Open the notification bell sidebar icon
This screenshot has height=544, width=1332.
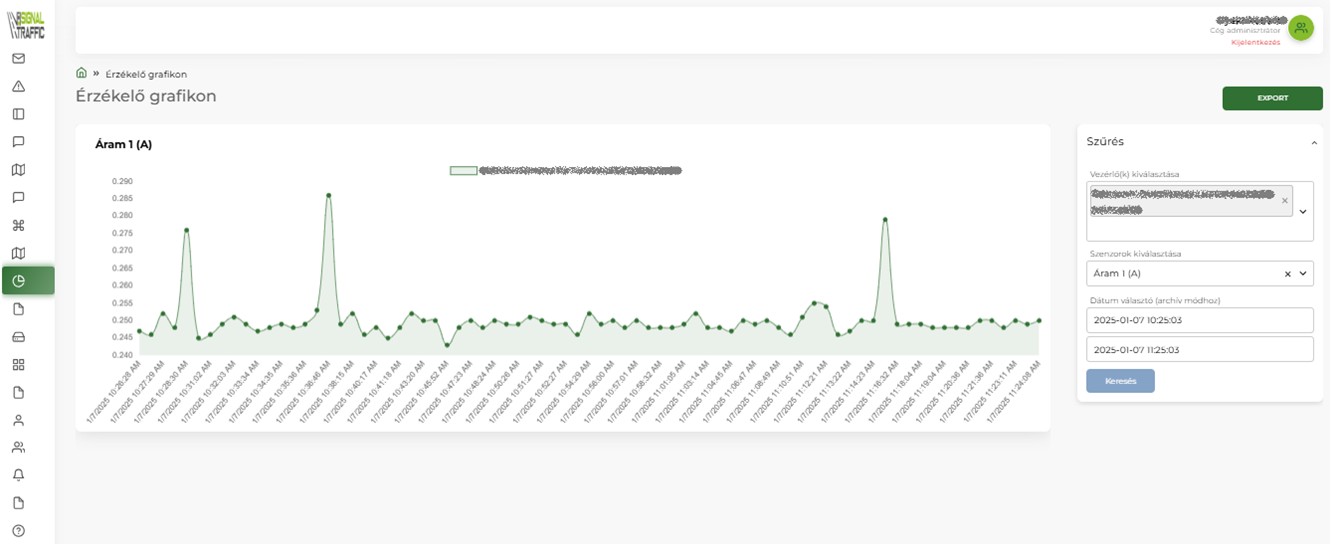click(18, 475)
